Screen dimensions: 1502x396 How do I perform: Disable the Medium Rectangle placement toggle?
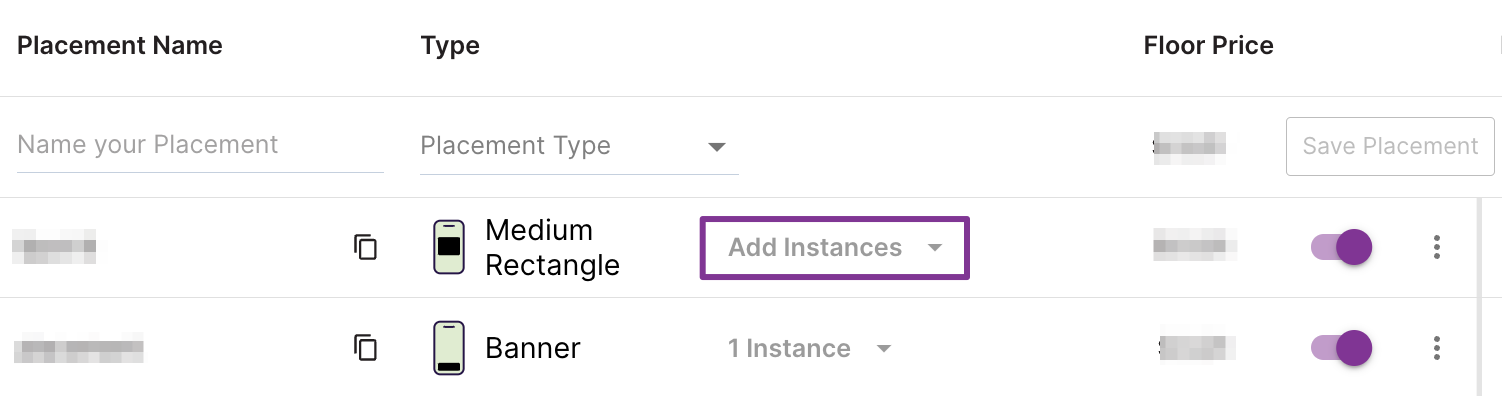click(1341, 247)
